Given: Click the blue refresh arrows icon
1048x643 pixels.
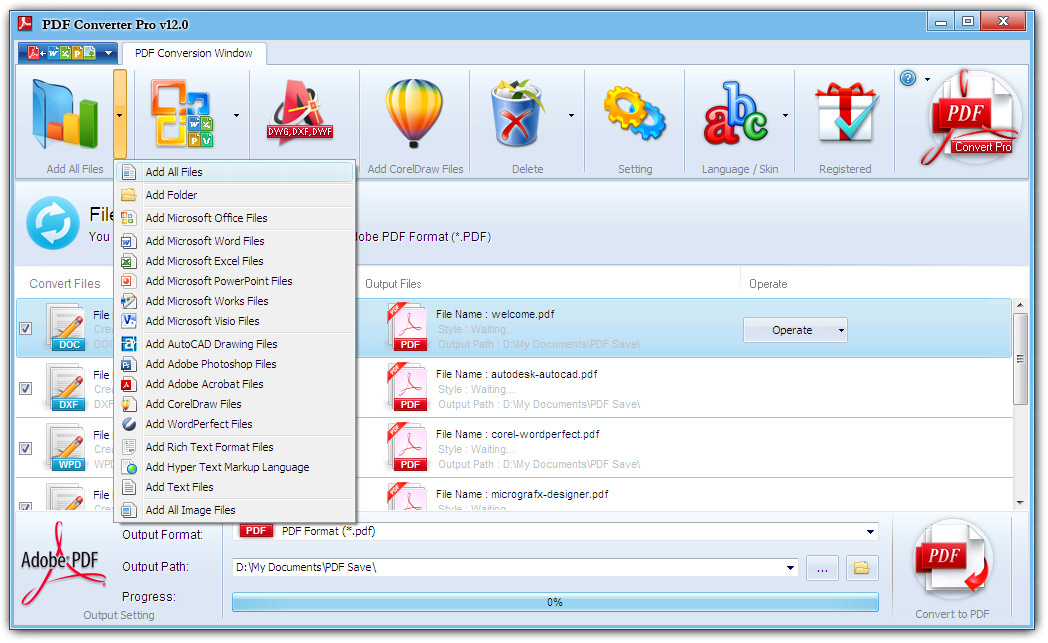Looking at the screenshot, I should [x=53, y=223].
